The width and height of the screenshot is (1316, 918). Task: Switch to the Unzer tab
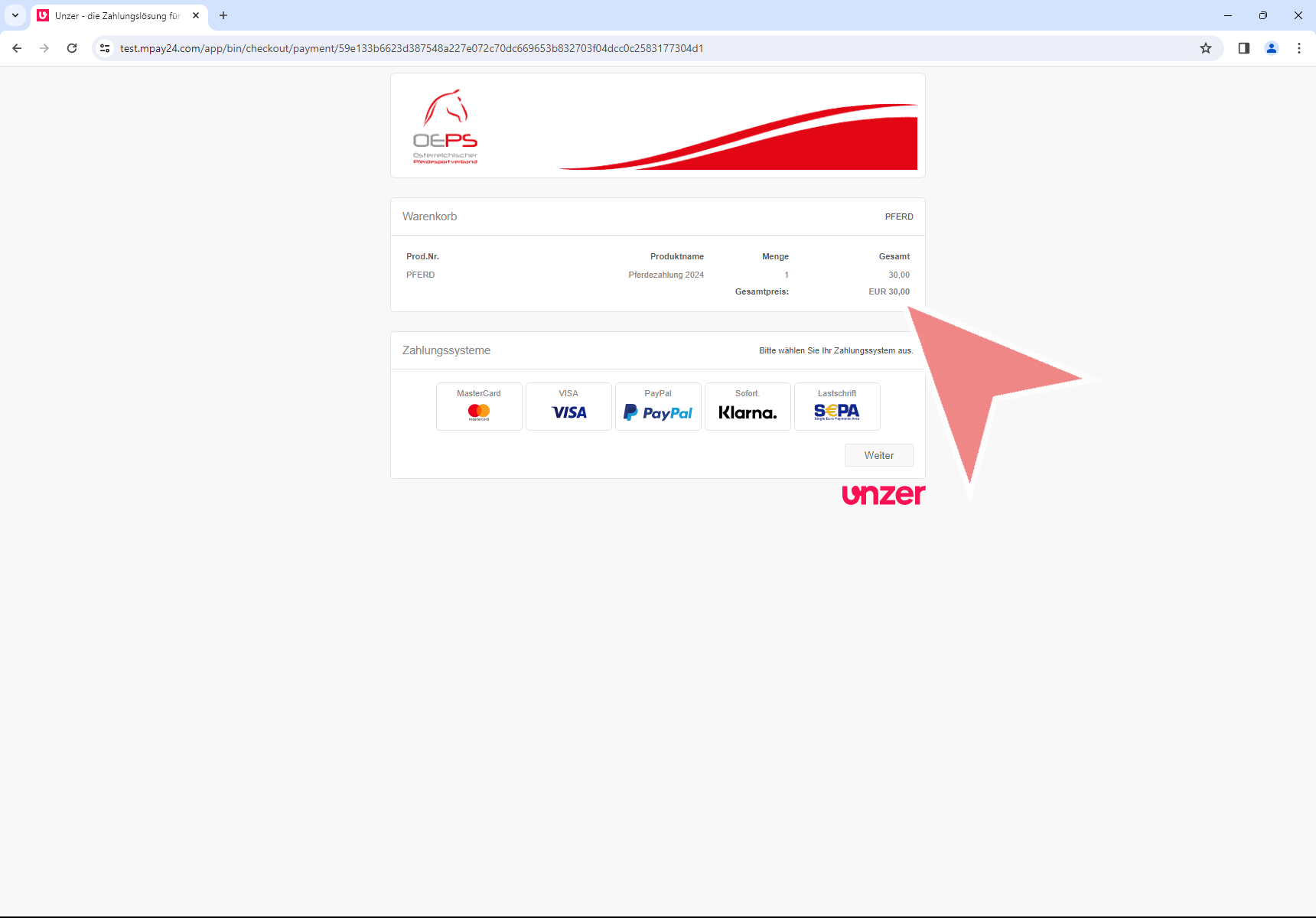coord(116,15)
